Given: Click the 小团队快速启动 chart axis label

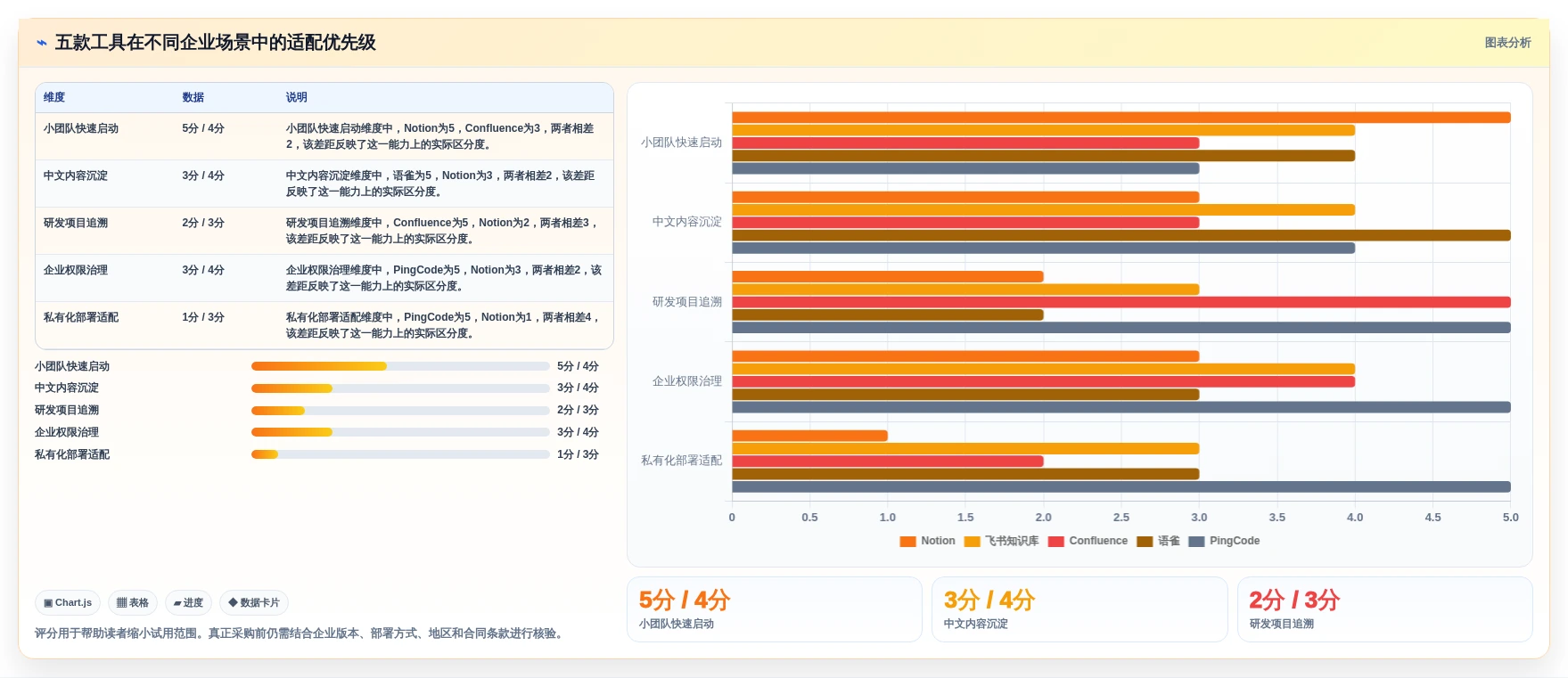Looking at the screenshot, I should (682, 143).
